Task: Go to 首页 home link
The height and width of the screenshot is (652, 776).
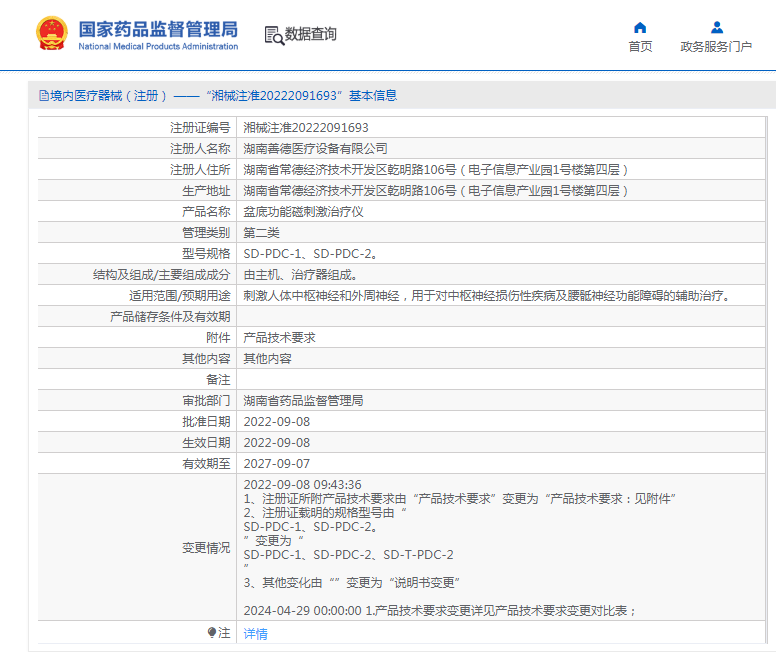Action: [x=640, y=47]
